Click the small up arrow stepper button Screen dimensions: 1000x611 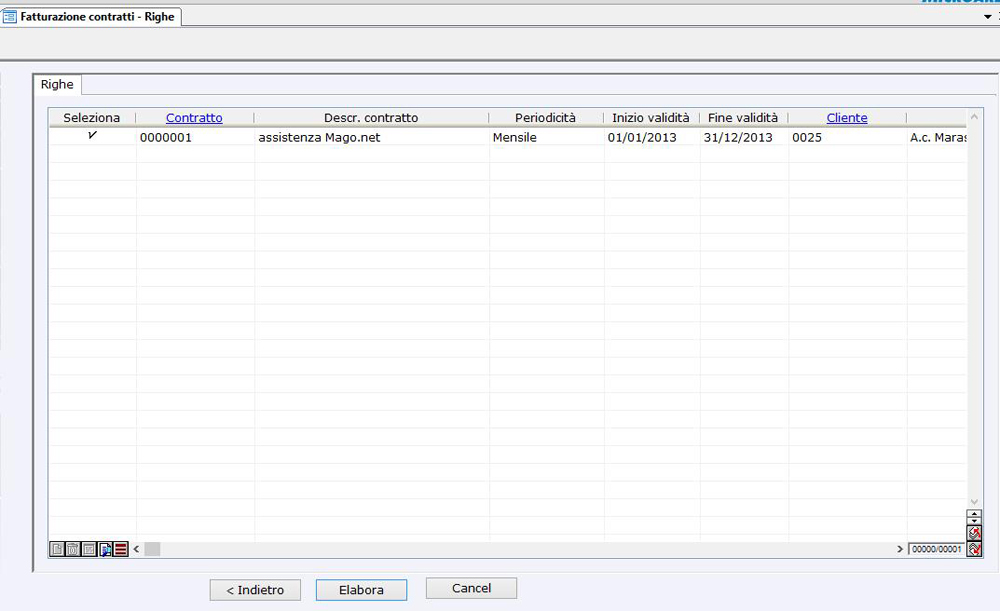click(x=974, y=513)
